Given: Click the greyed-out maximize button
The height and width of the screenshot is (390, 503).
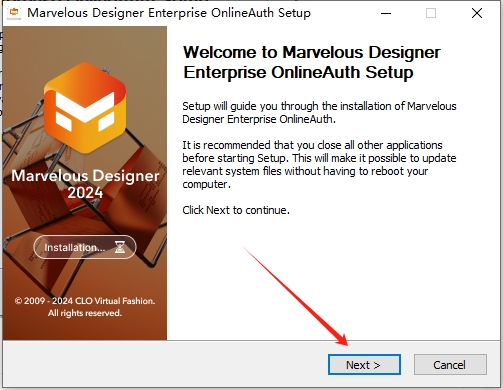Looking at the screenshot, I should 431,13.
